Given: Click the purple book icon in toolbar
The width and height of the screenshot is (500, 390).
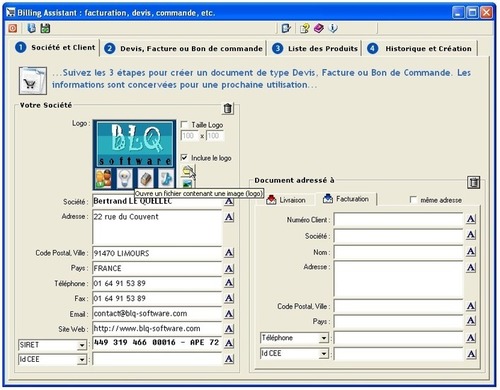Looking at the screenshot, I should [319, 28].
